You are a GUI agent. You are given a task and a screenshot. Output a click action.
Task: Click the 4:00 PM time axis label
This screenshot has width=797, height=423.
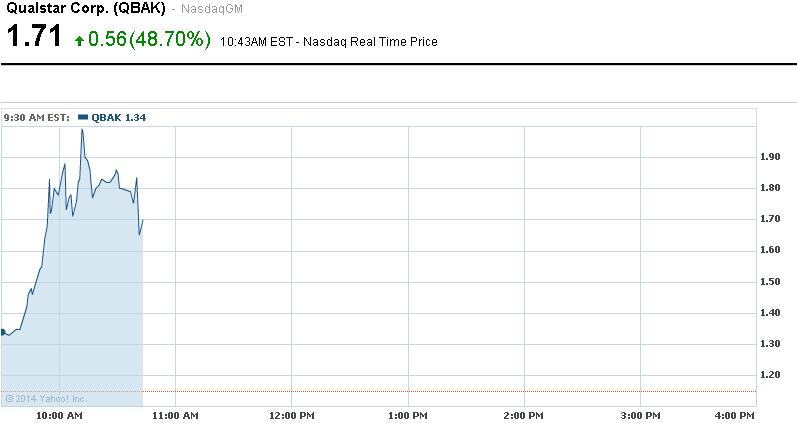(735, 414)
